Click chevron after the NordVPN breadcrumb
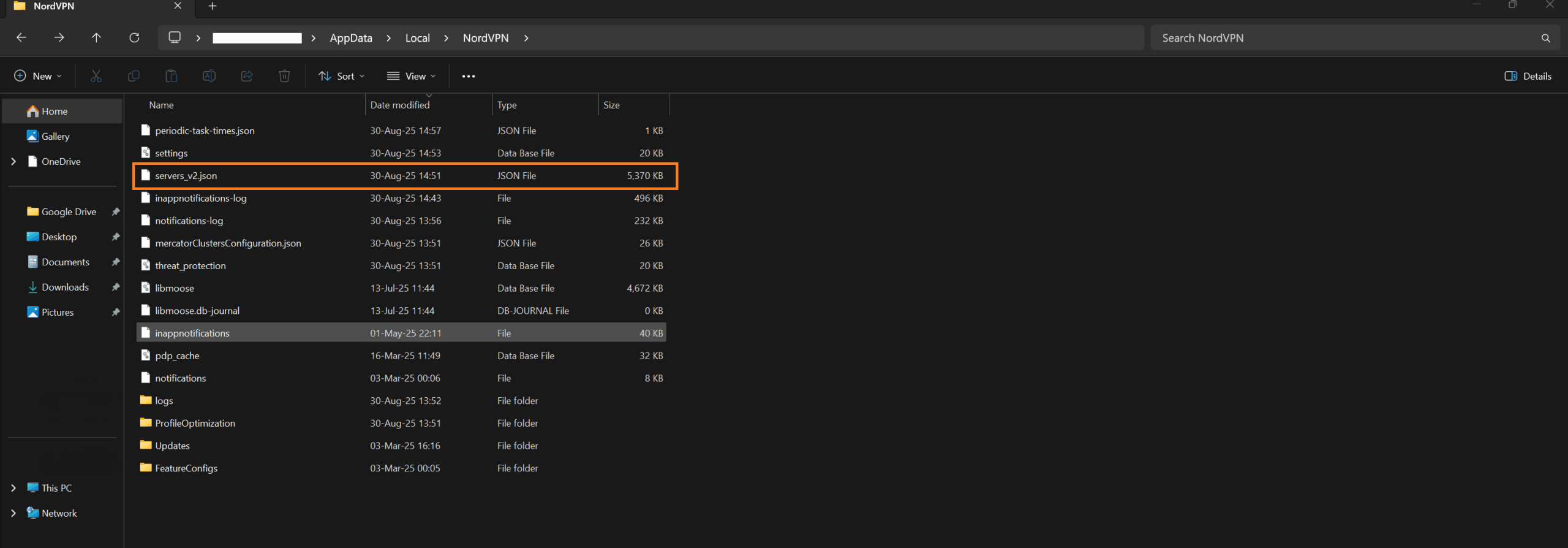The width and height of the screenshot is (1568, 548). pos(526,38)
